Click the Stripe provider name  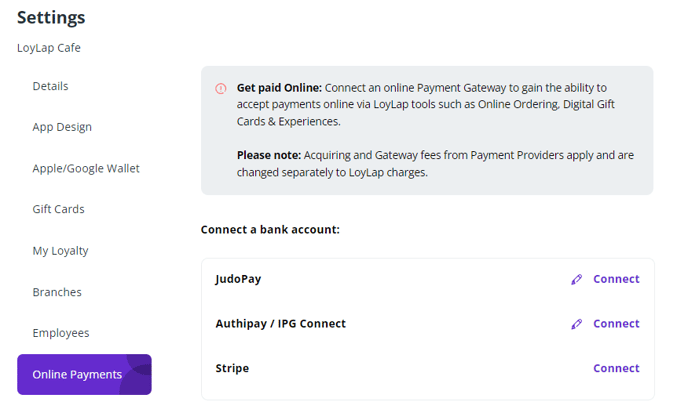[x=232, y=368]
